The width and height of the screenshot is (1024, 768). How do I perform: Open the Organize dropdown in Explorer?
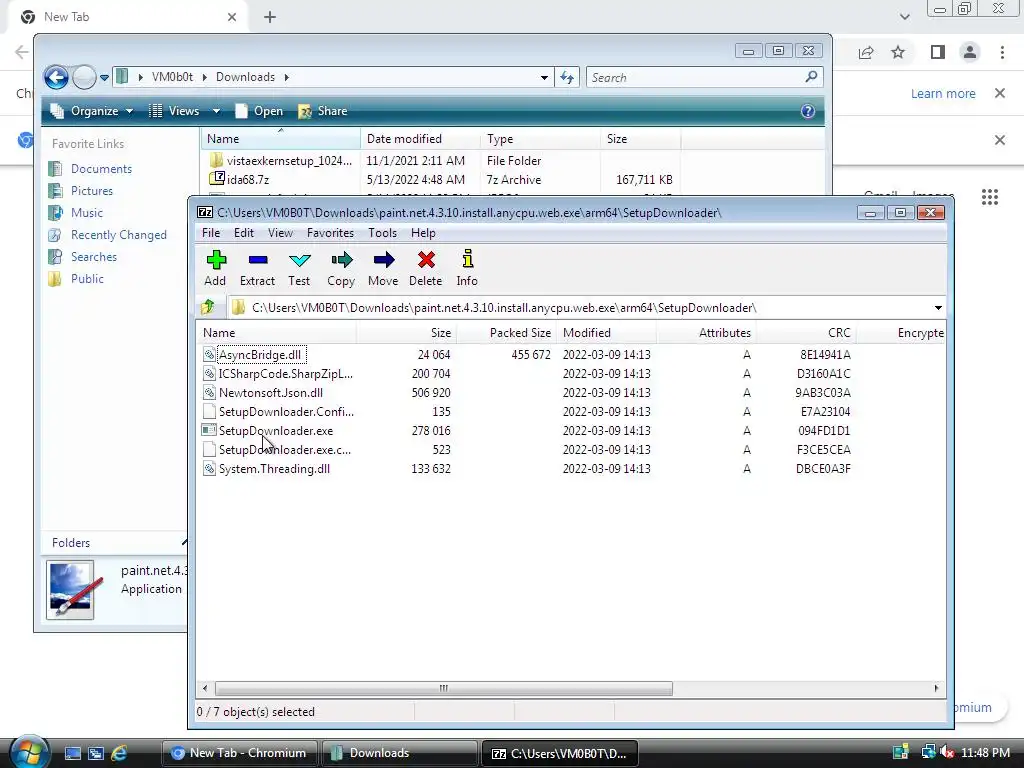(x=92, y=111)
